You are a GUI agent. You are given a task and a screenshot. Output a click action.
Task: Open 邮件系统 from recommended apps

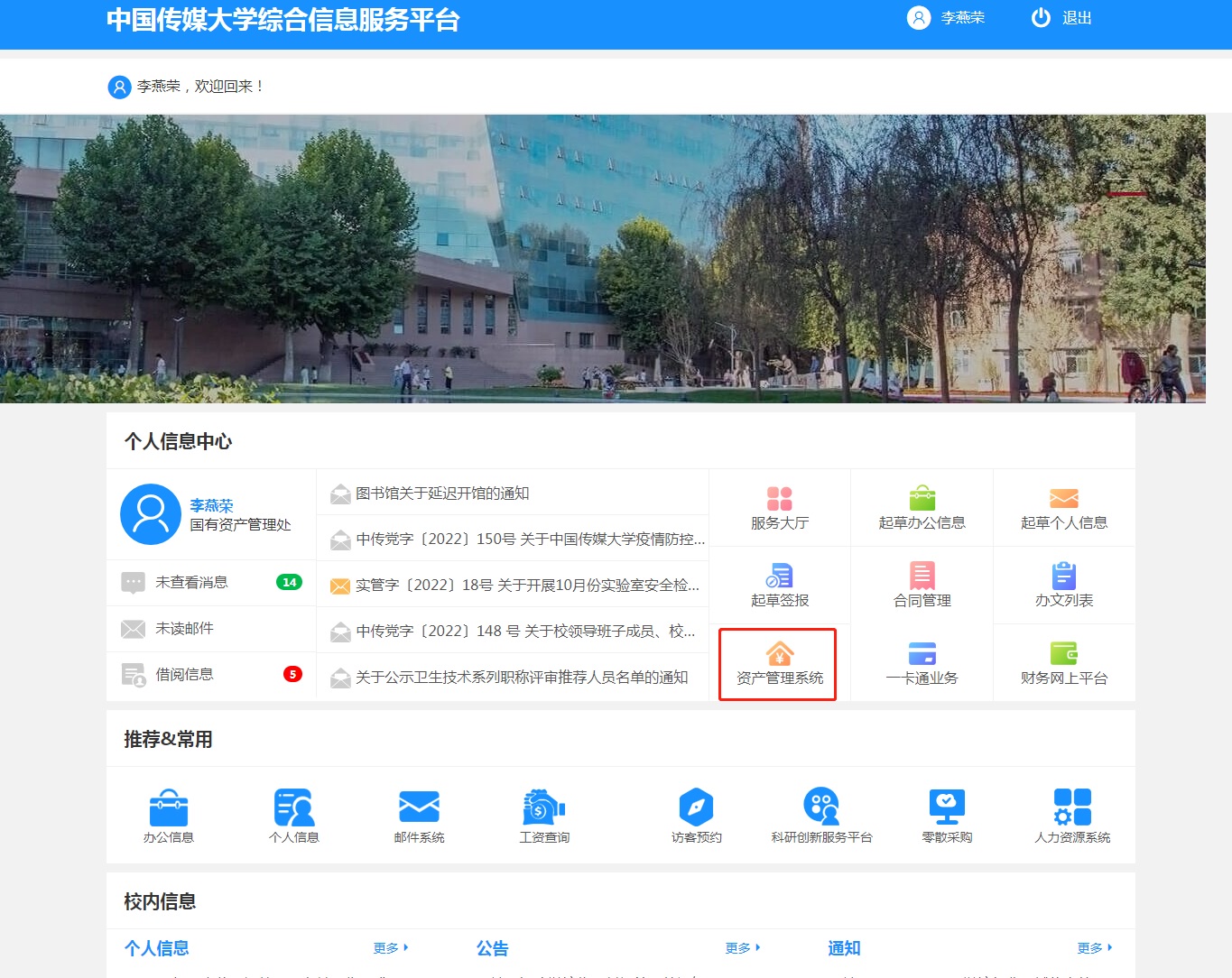point(418,815)
